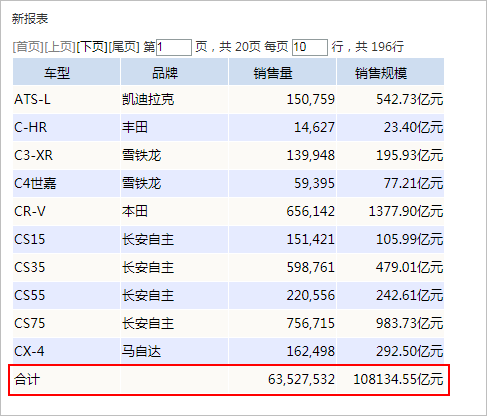This screenshot has width=487, height=416.
Task: Click the C-HR row model cell
Action: tap(66, 127)
